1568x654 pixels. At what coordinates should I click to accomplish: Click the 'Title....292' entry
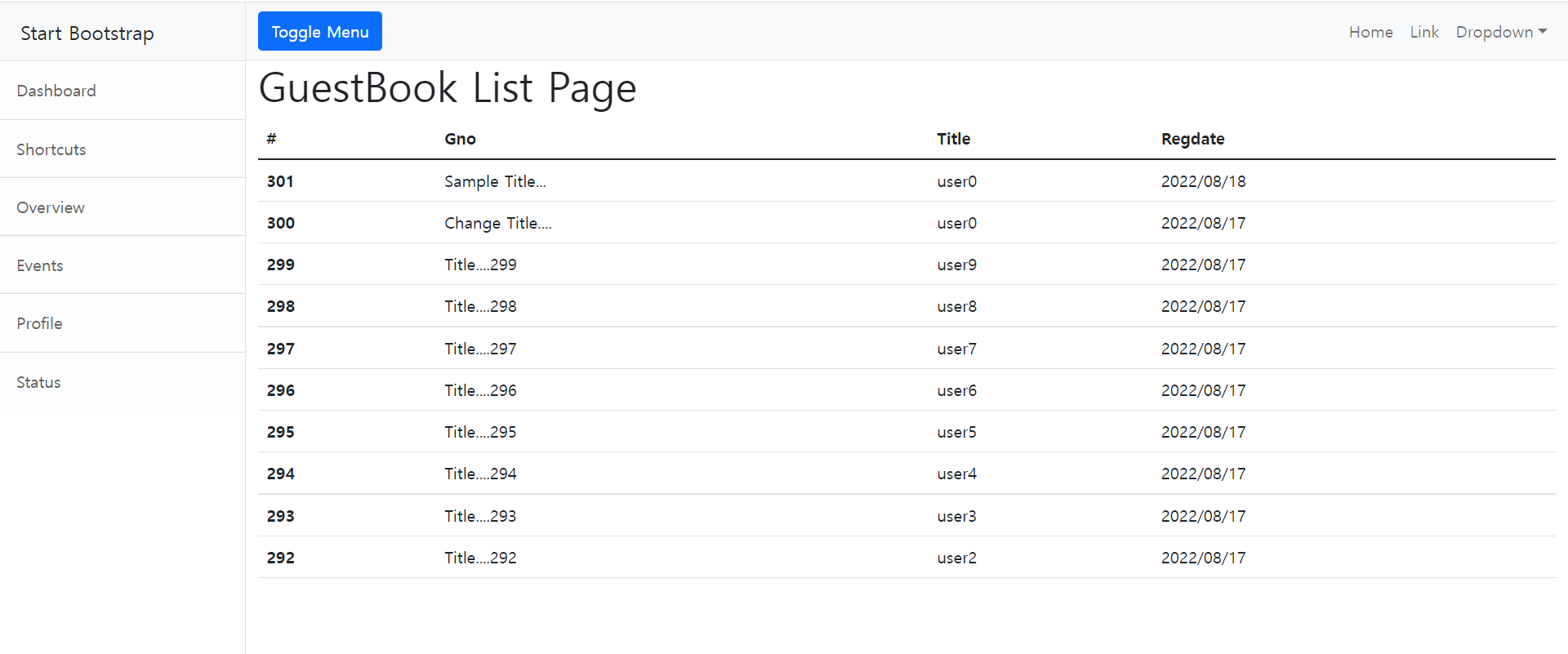[480, 558]
